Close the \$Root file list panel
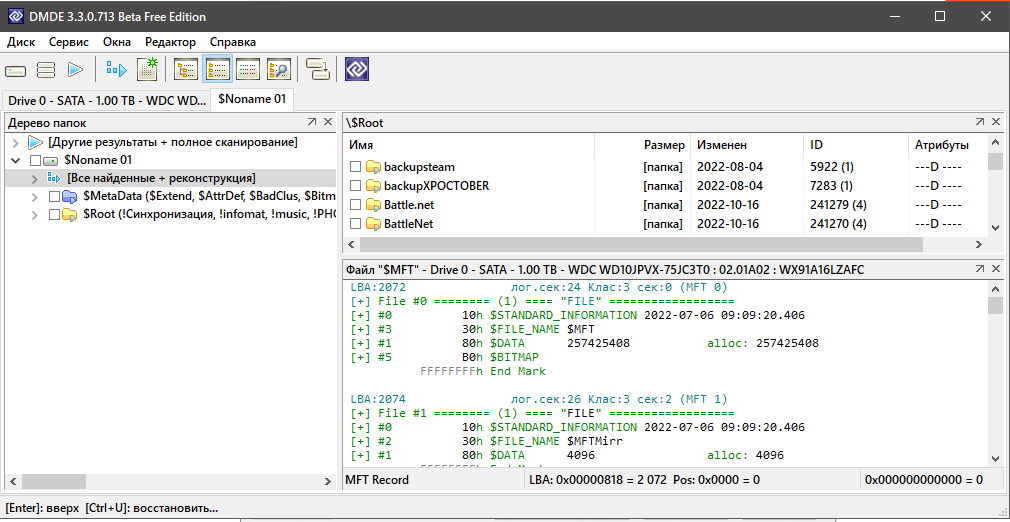 [996, 122]
